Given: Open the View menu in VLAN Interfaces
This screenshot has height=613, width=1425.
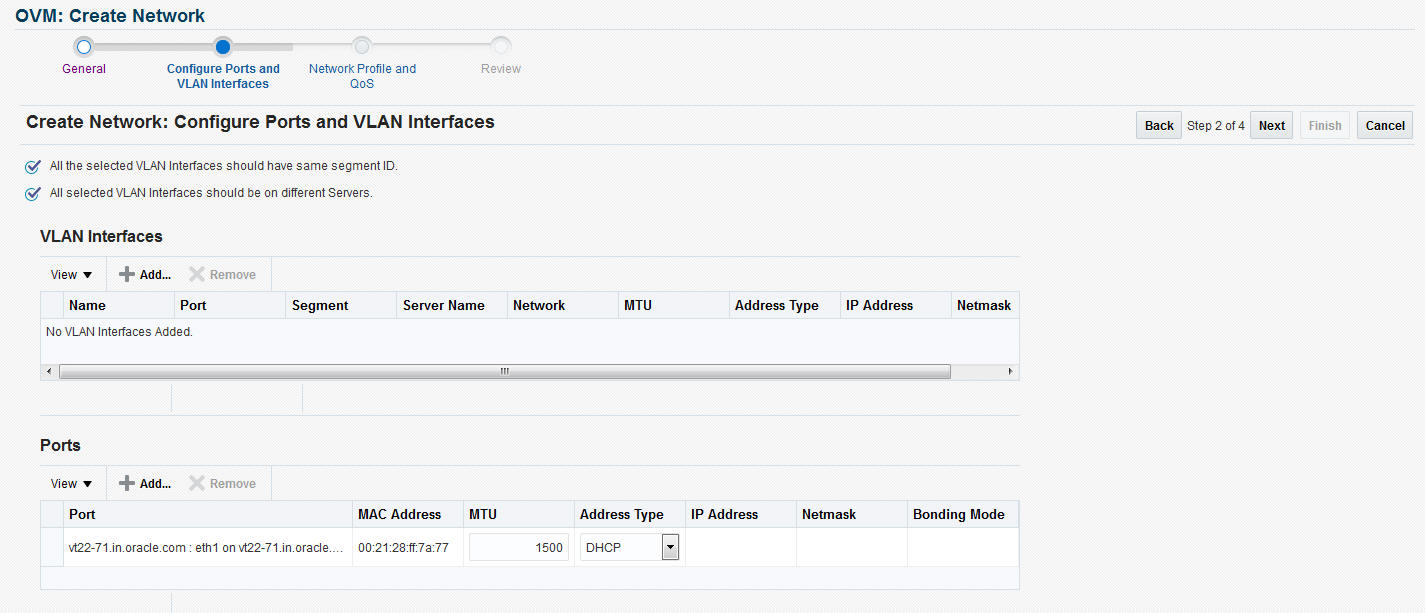Looking at the screenshot, I should click(72, 274).
